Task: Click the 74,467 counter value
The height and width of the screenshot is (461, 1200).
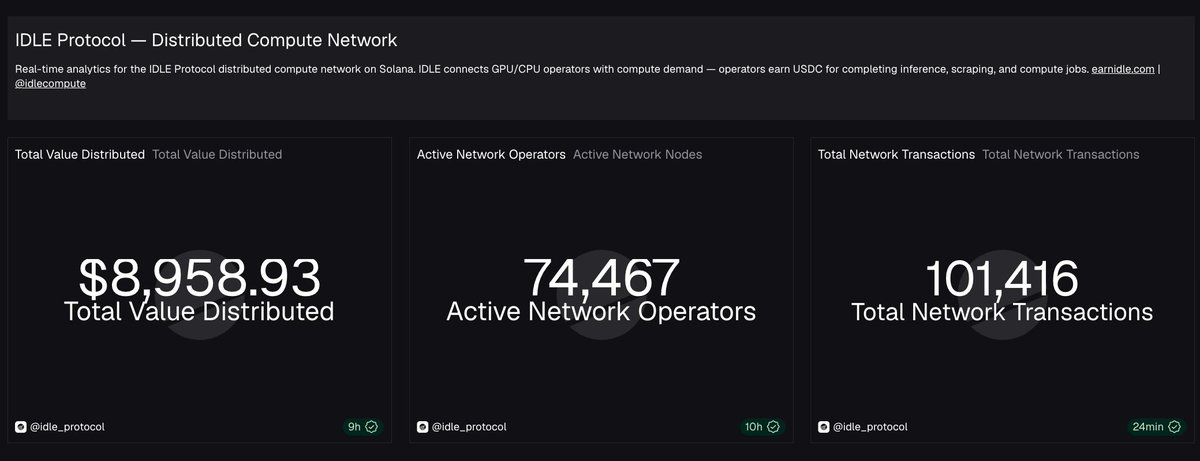Action: click(x=601, y=277)
